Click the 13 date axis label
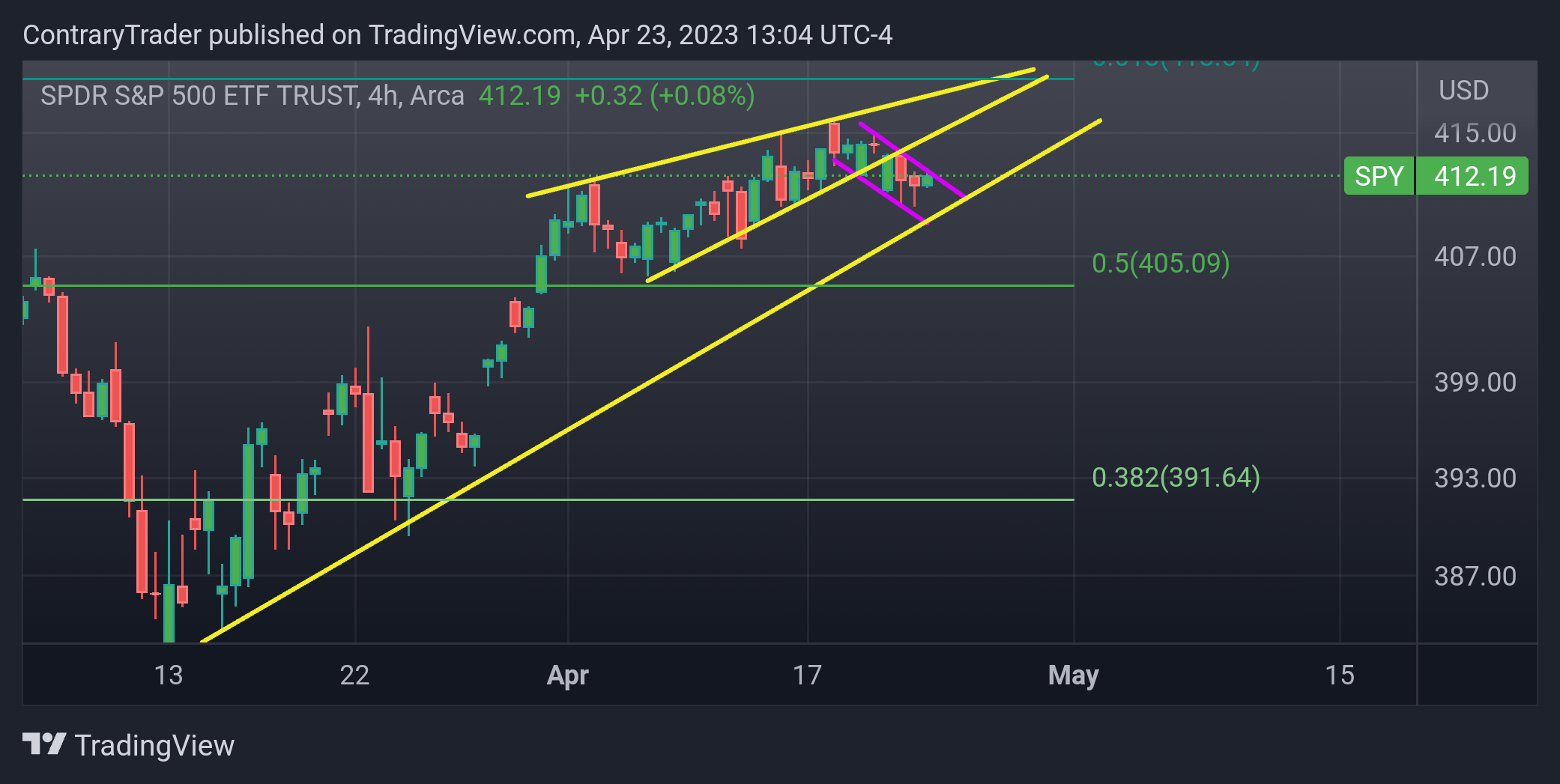 click(x=169, y=675)
